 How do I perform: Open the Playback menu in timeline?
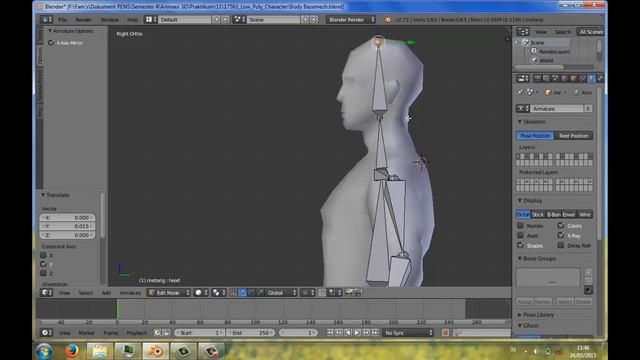(x=137, y=333)
